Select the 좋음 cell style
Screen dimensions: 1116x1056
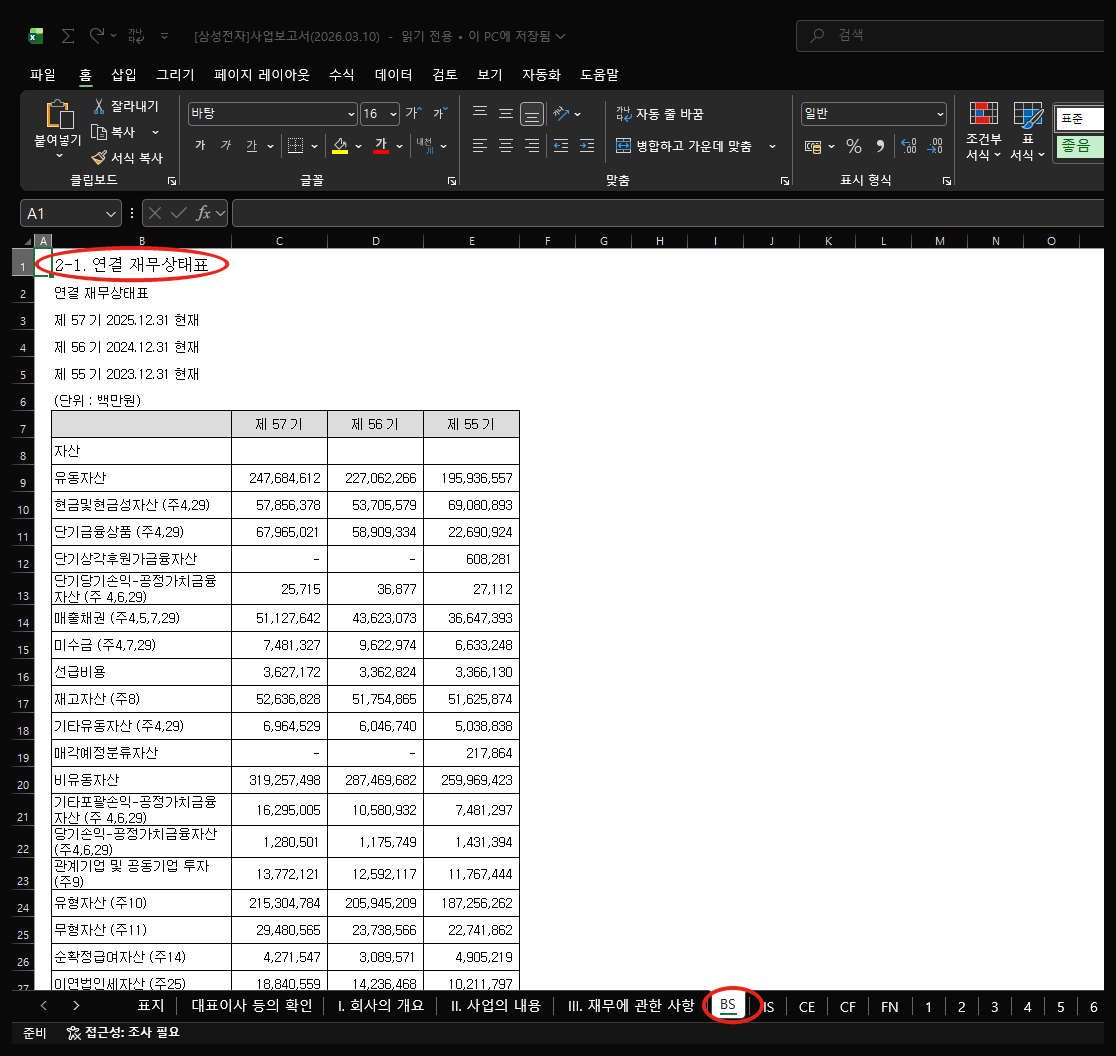[x=1078, y=146]
